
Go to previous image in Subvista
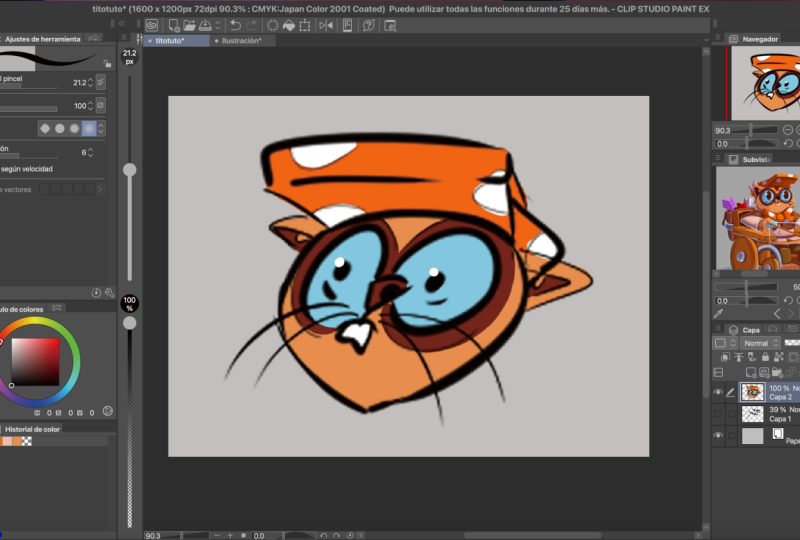pyautogui.click(x=777, y=313)
